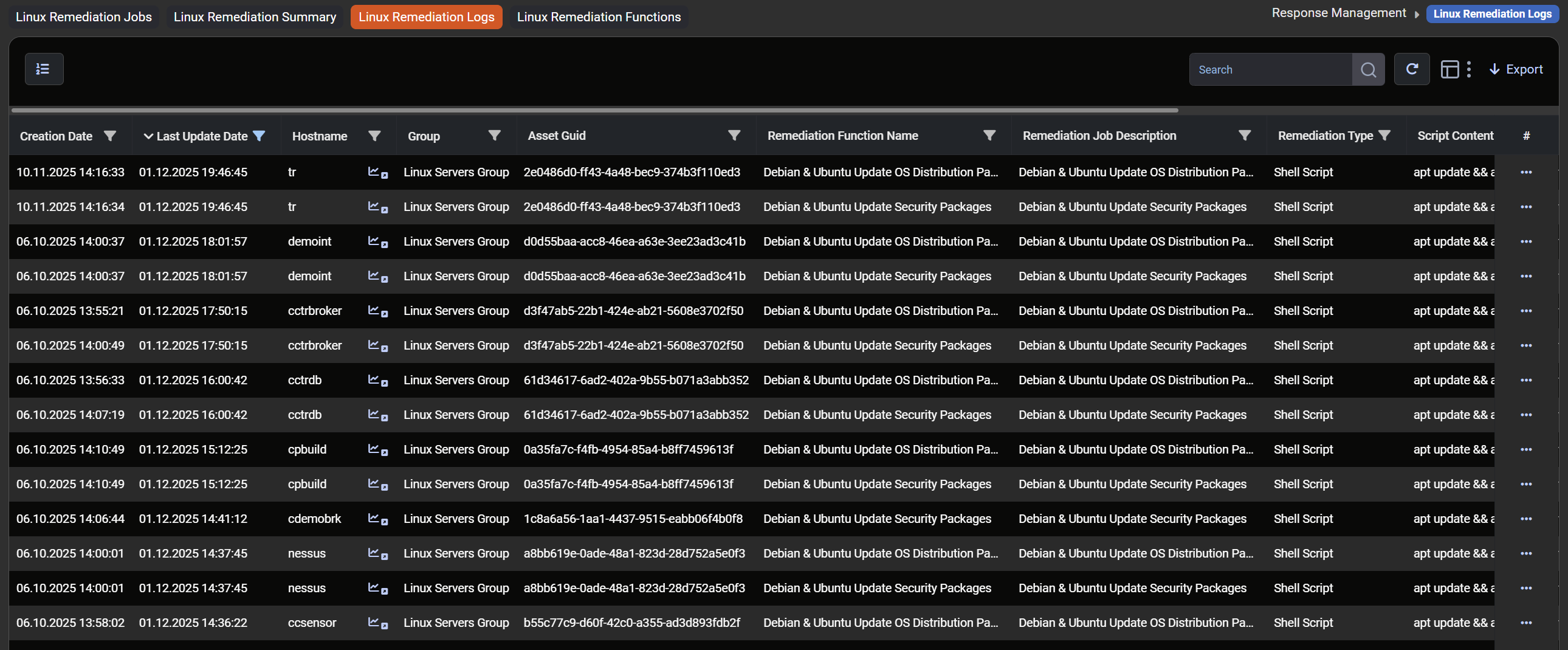Open the row actions menu for the first tr row

(x=1525, y=173)
